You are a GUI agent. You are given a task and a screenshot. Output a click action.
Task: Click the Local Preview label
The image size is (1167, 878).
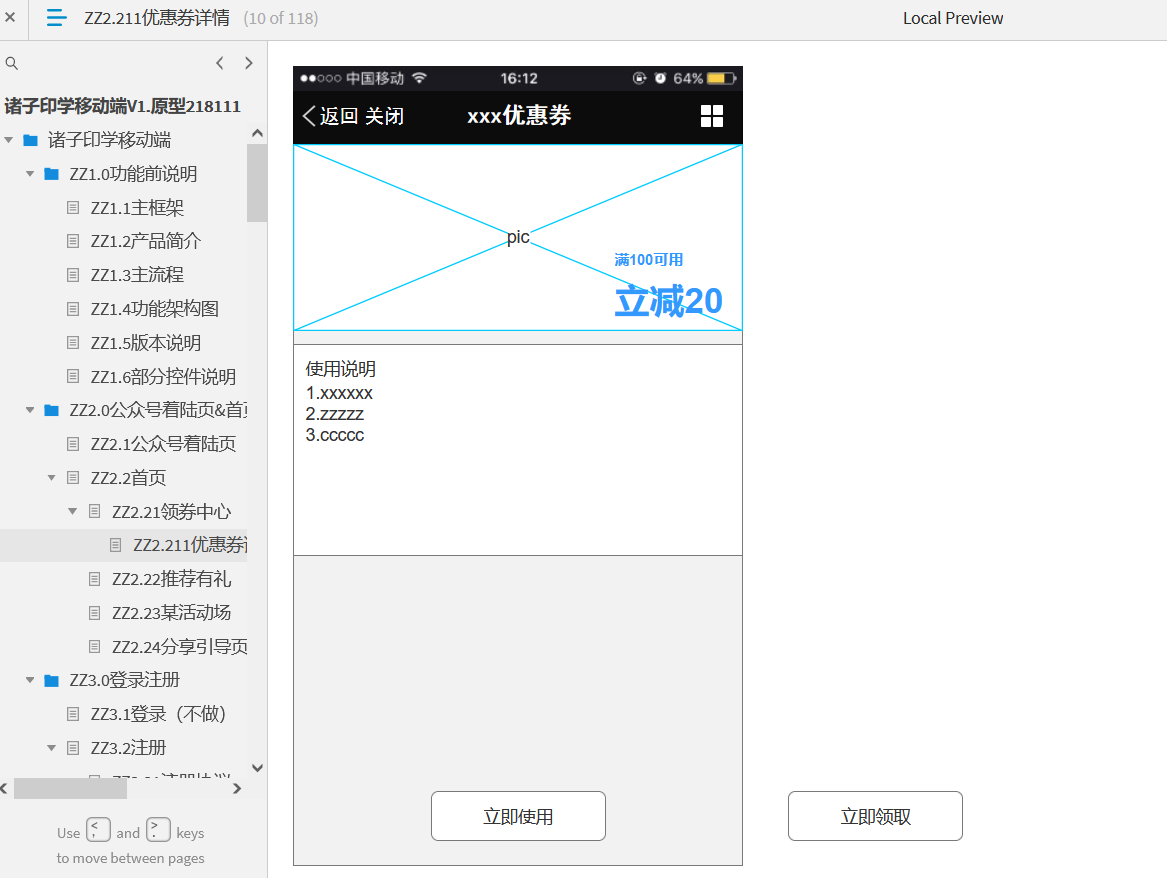[x=953, y=18]
